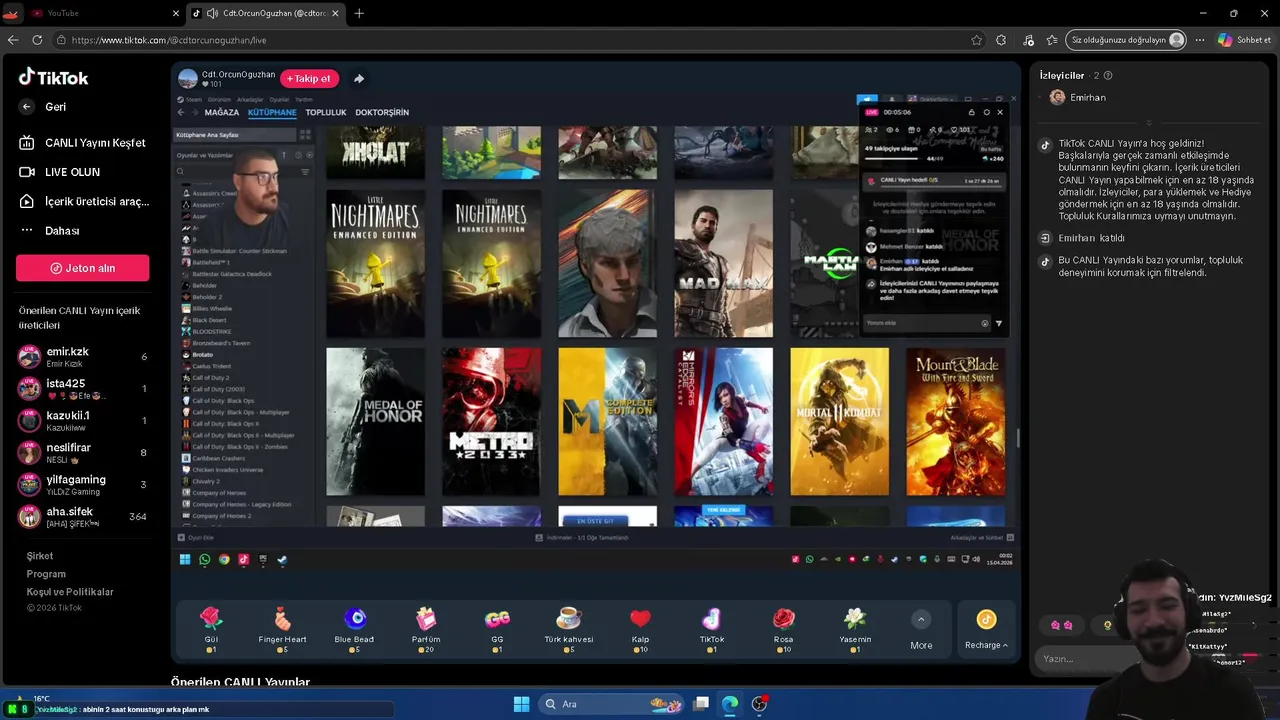Viewport: 1280px width, 720px height.
Task: Send the Gül rose gift
Action: click(x=211, y=629)
